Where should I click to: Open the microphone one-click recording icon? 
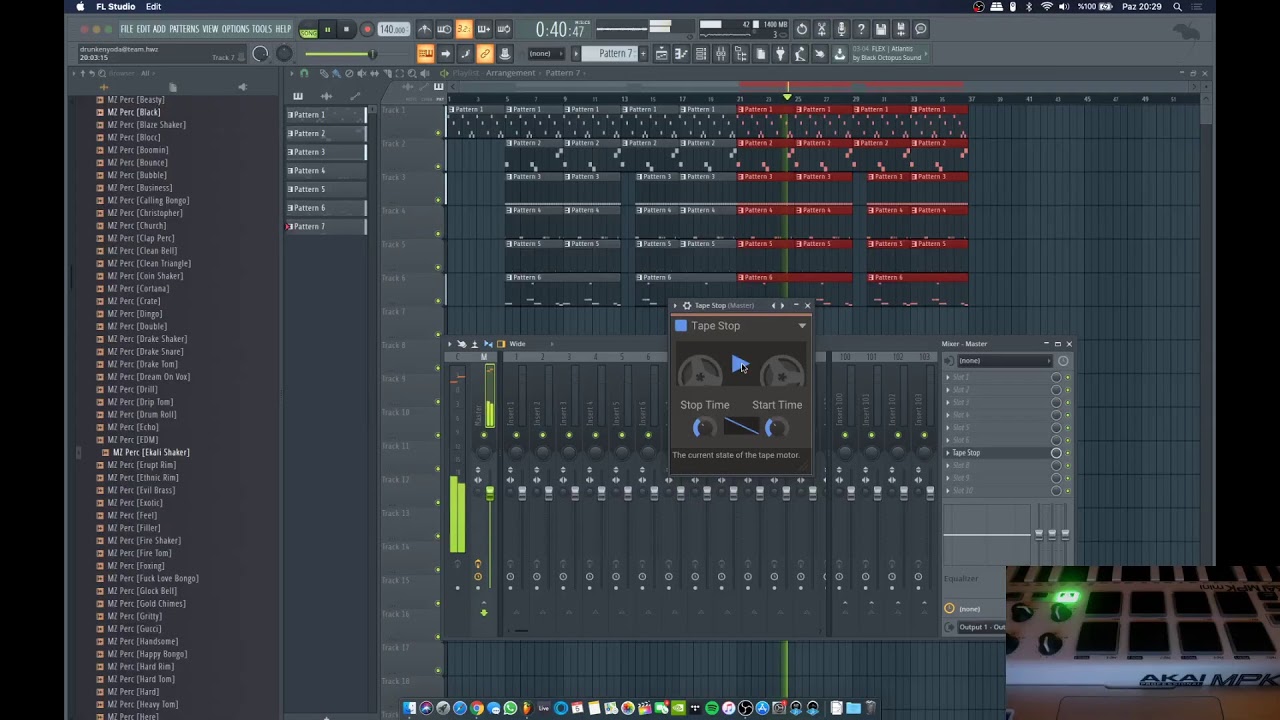[841, 30]
